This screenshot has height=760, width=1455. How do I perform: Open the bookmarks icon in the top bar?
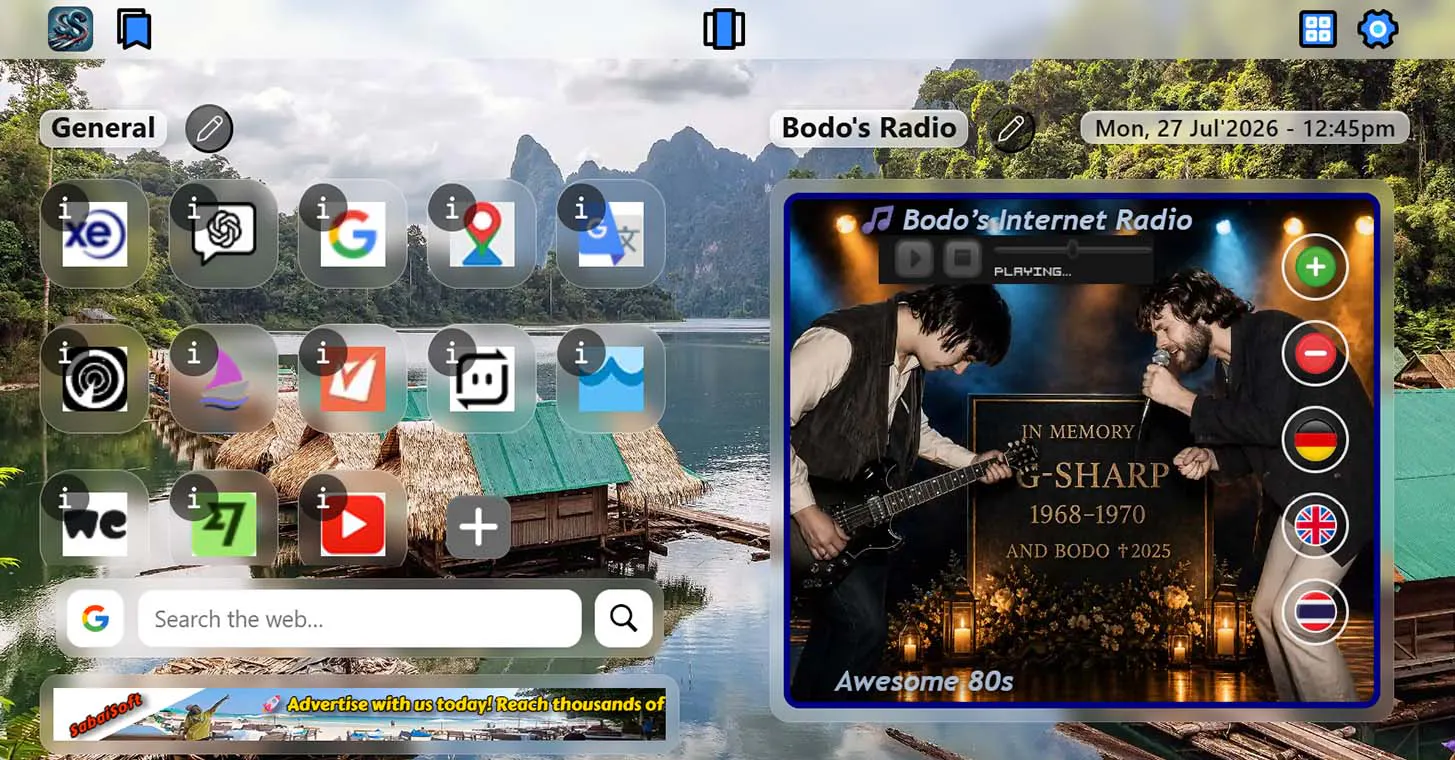click(134, 29)
